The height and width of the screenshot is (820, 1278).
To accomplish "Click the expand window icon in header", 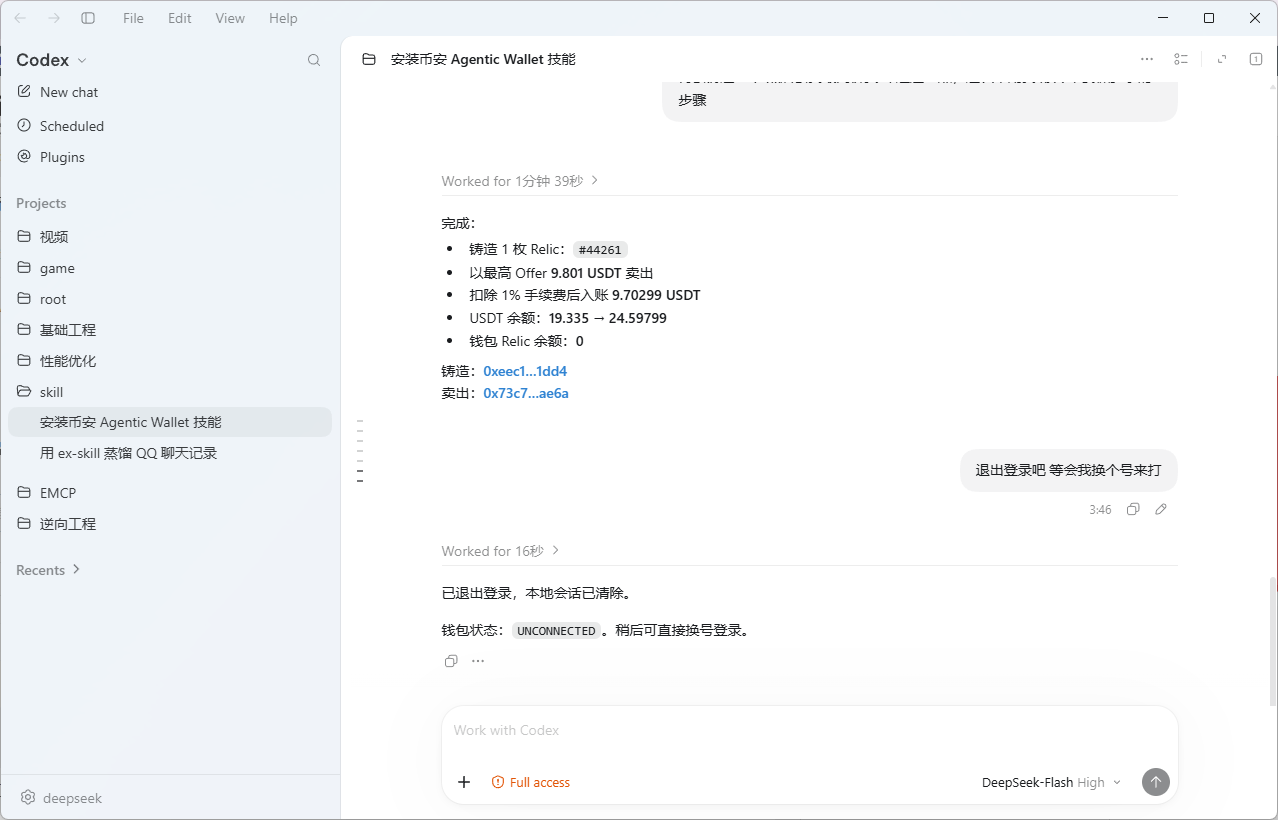I will [1222, 60].
